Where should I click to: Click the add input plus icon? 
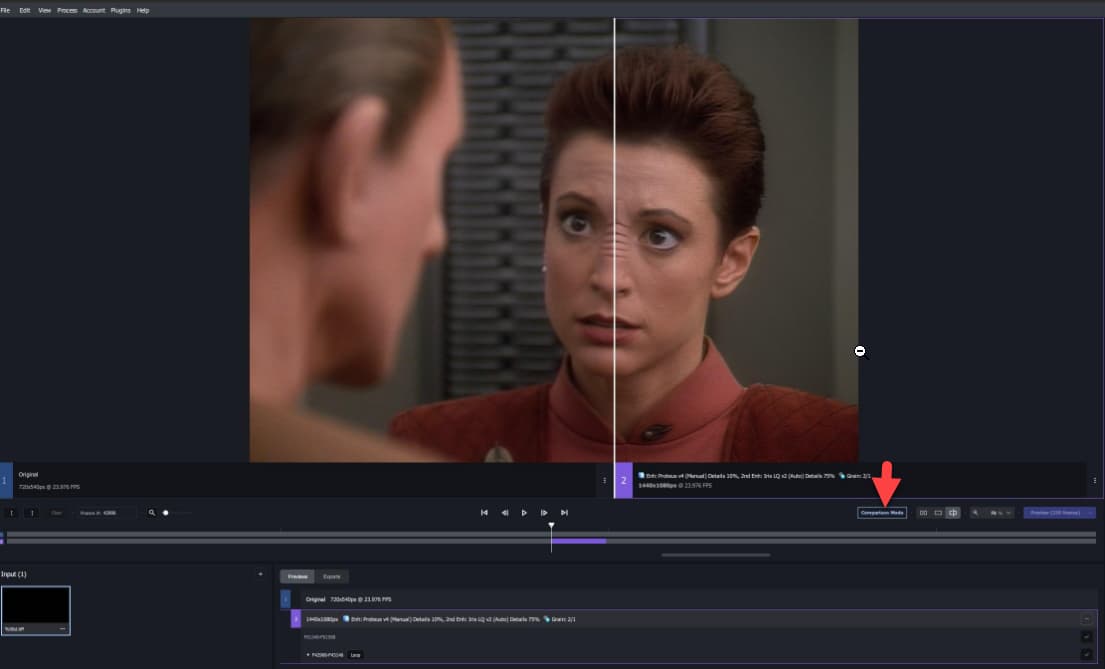260,574
